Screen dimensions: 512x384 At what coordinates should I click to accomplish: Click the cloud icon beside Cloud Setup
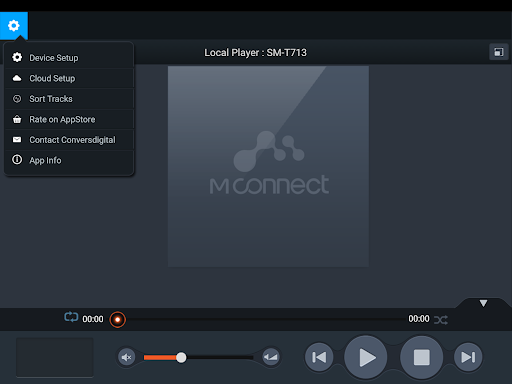[17, 78]
